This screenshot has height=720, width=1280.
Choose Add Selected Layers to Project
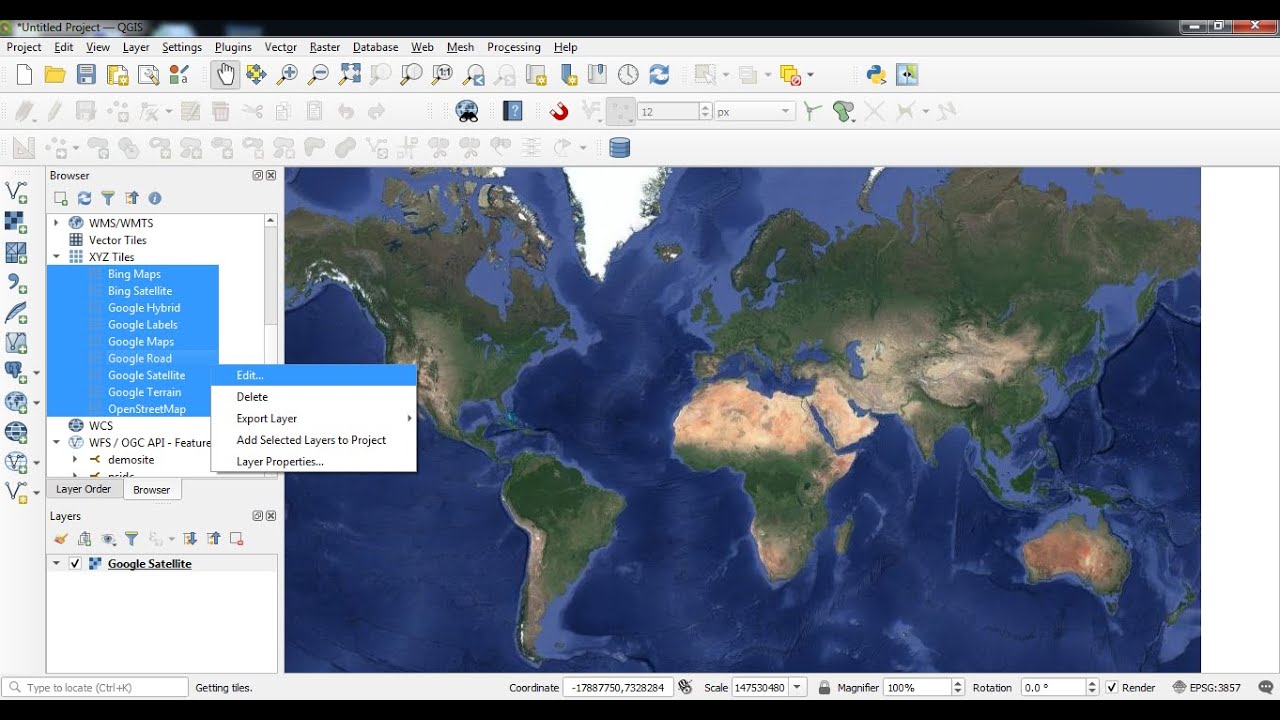click(314, 440)
